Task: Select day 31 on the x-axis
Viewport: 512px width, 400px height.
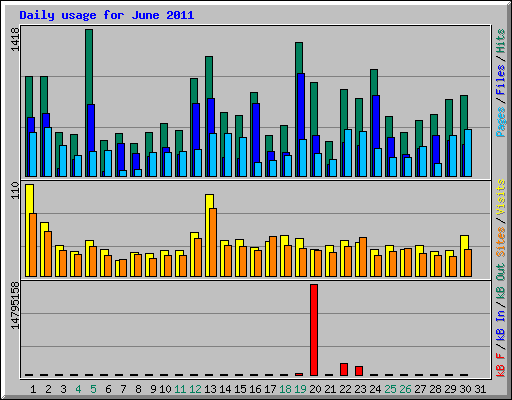Action: tap(480, 389)
